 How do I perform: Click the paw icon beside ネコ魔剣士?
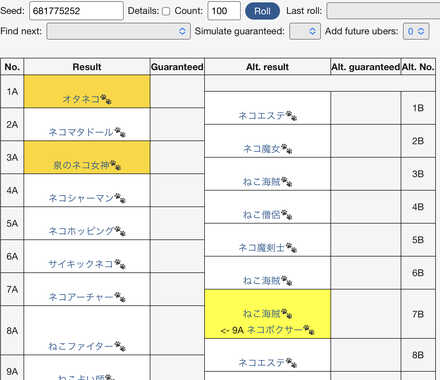pos(291,248)
